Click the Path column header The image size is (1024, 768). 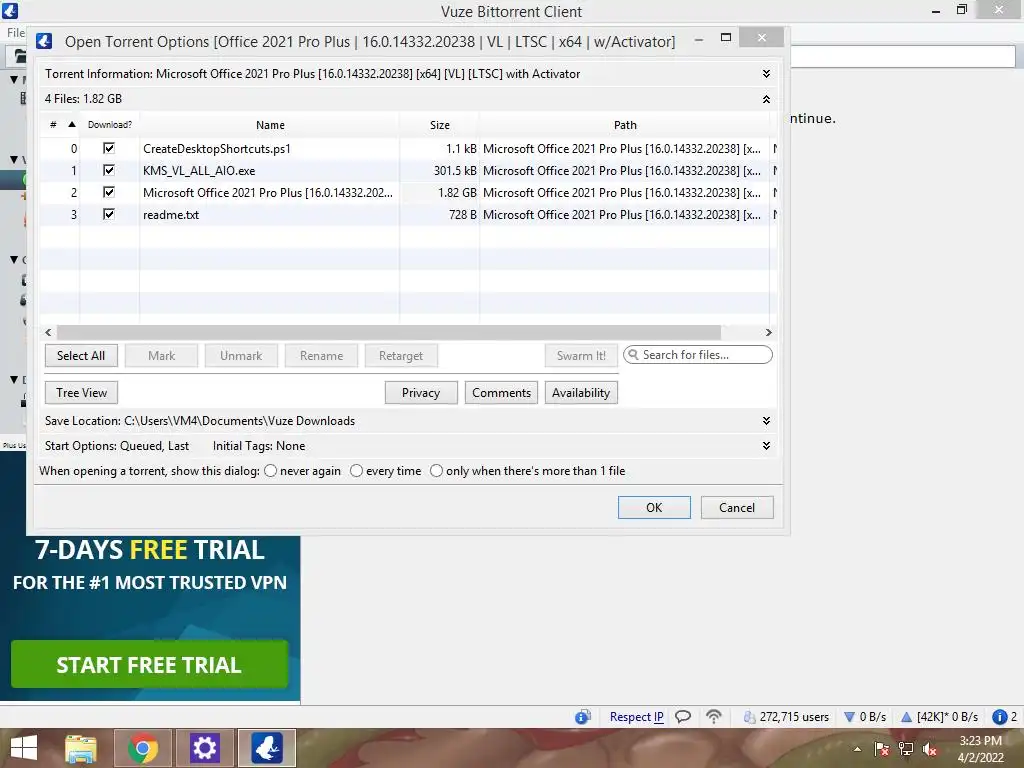[625, 125]
